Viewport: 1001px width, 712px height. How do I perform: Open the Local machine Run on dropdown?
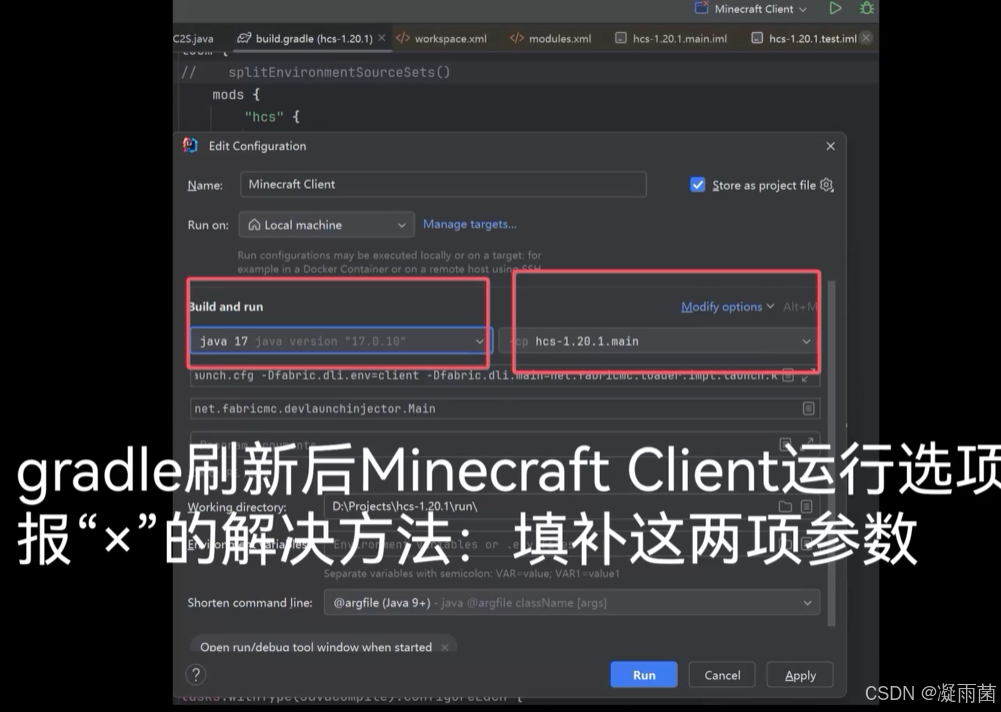326,225
